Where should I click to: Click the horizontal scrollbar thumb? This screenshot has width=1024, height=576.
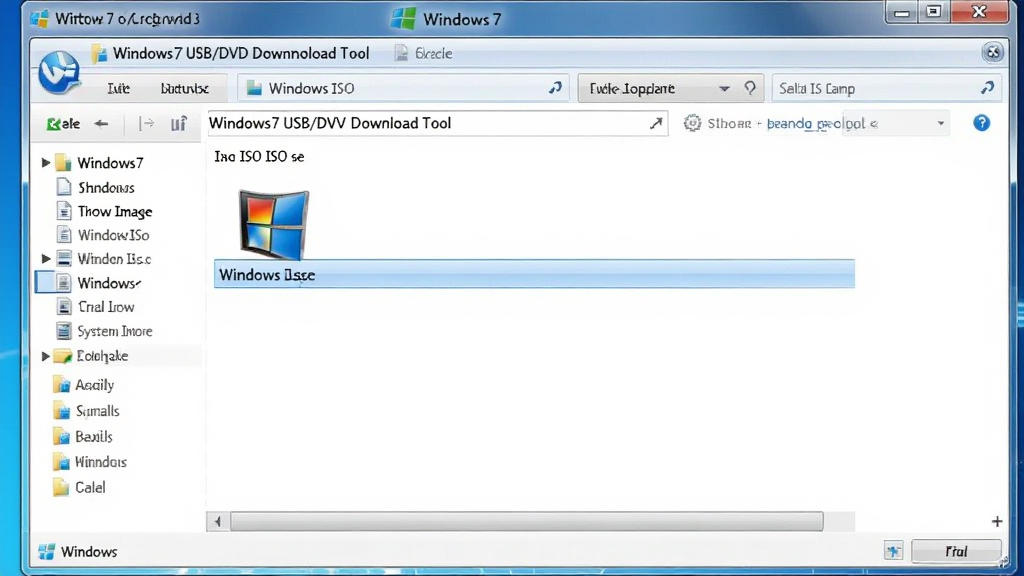(x=526, y=521)
